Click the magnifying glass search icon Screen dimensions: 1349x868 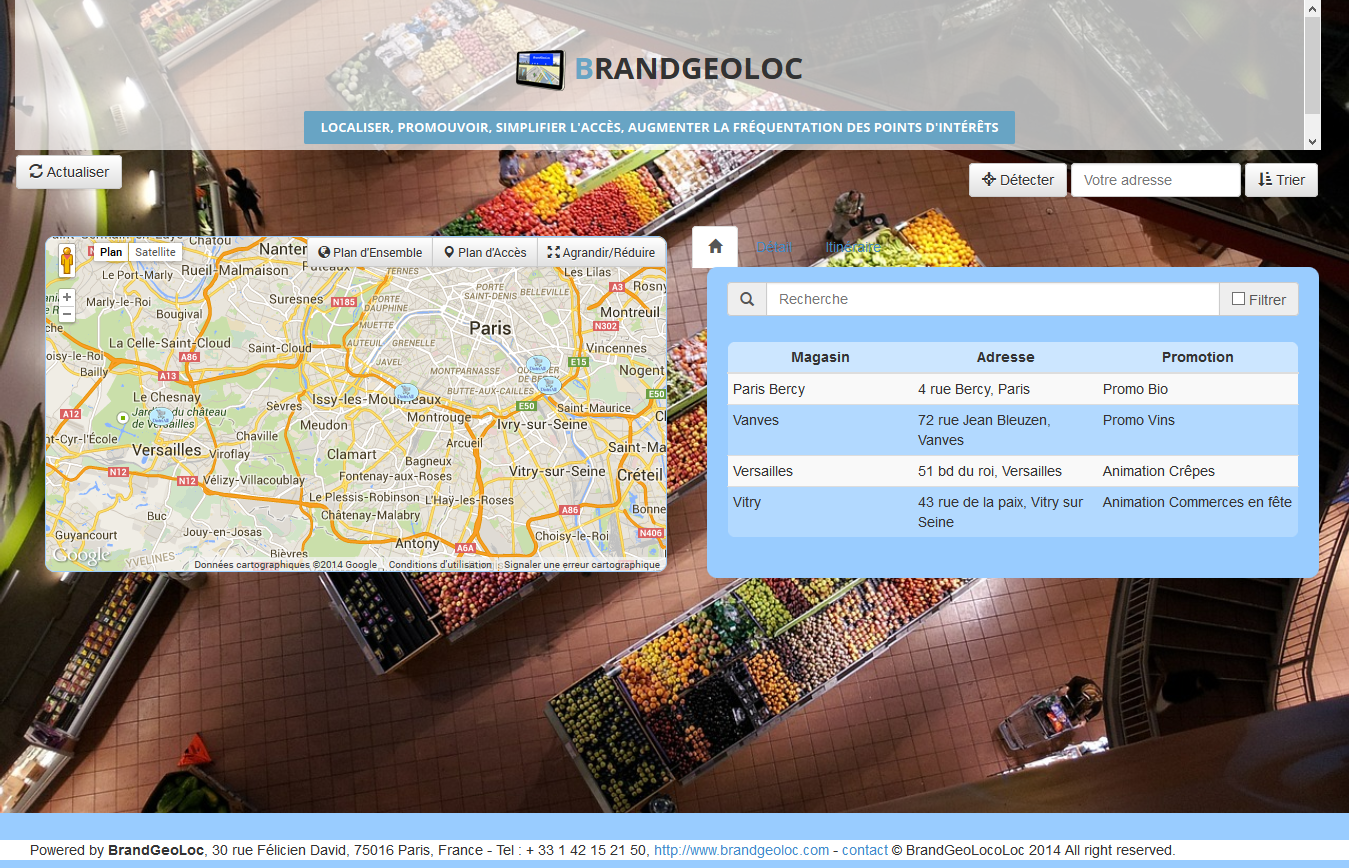(x=747, y=299)
